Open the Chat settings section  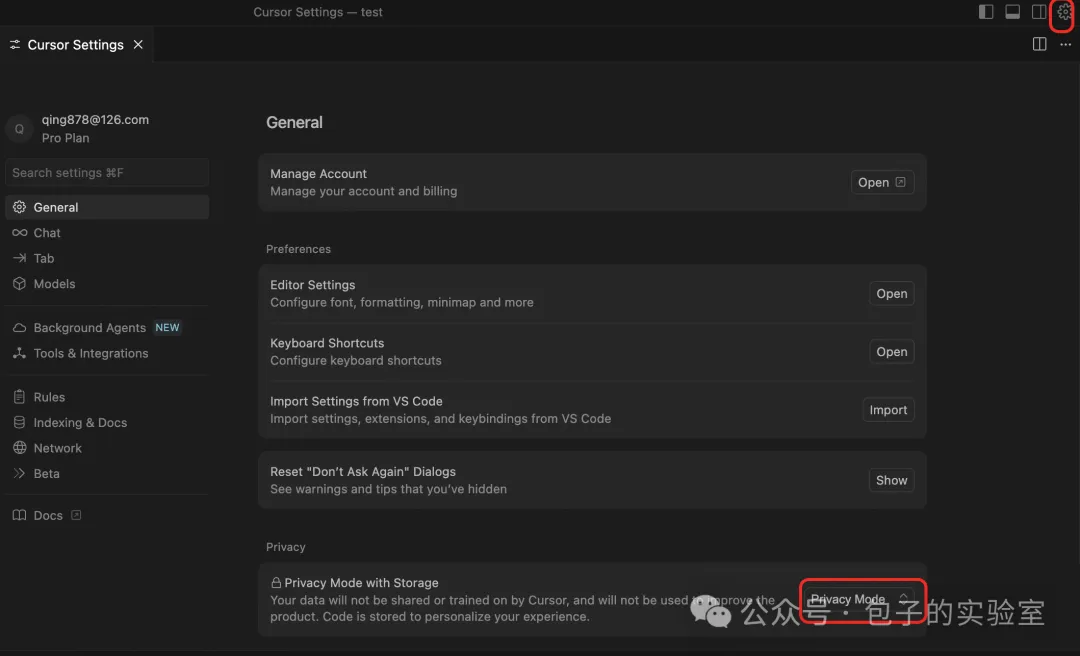click(x=107, y=233)
